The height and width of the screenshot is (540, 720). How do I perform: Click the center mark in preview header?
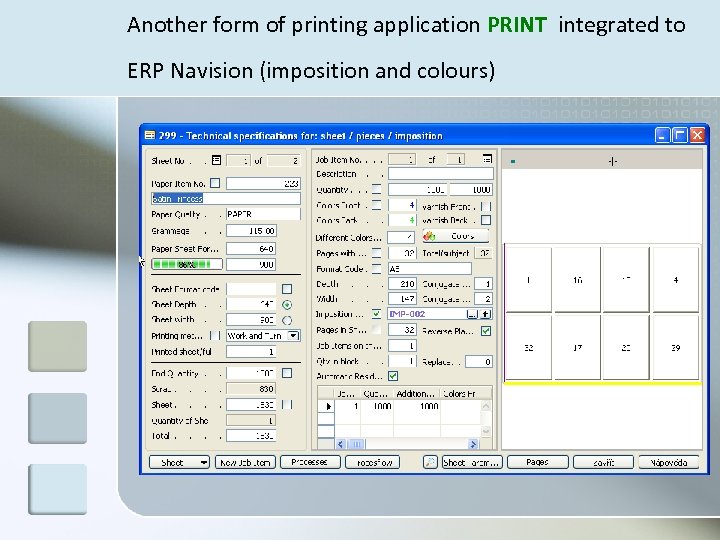[613, 161]
